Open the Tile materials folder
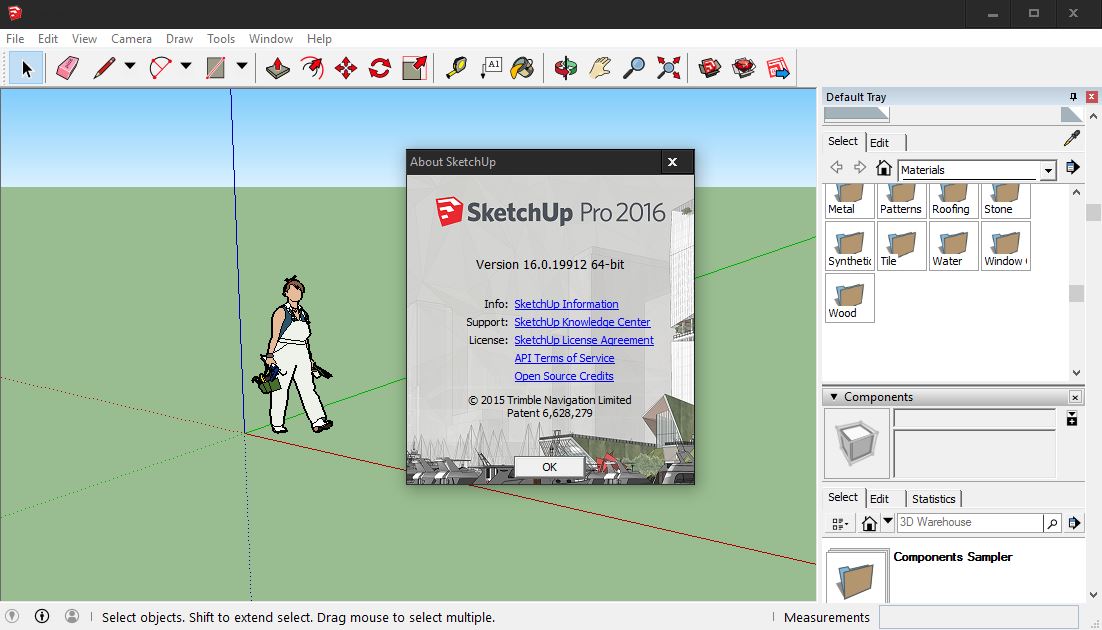The height and width of the screenshot is (630, 1102). point(902,246)
